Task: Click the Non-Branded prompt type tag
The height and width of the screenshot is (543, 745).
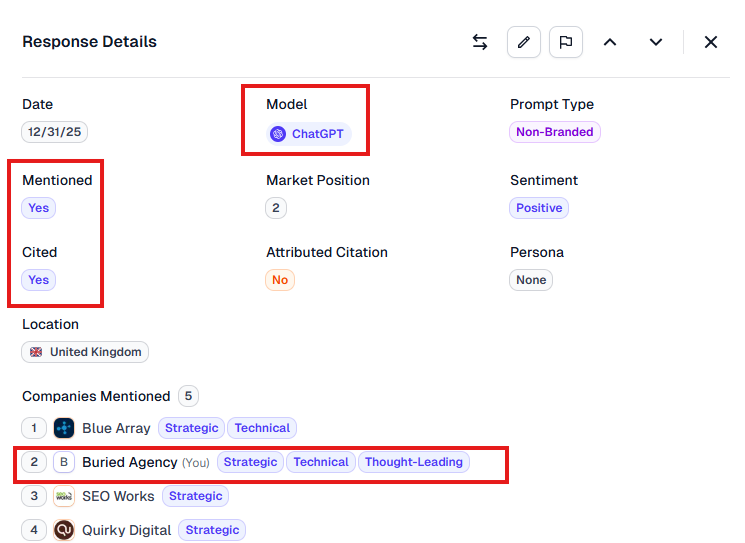Action: (x=554, y=132)
